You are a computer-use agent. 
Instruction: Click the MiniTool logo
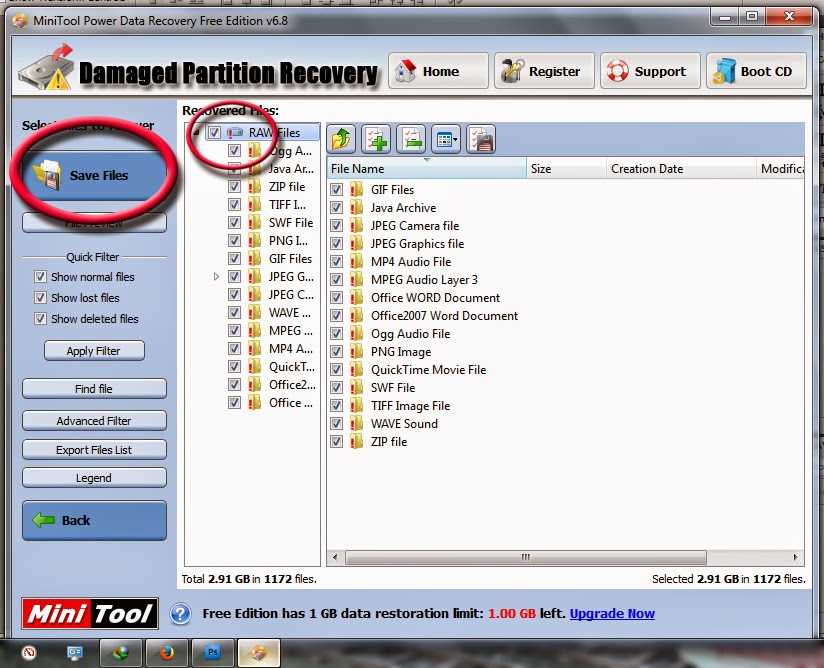click(90, 613)
